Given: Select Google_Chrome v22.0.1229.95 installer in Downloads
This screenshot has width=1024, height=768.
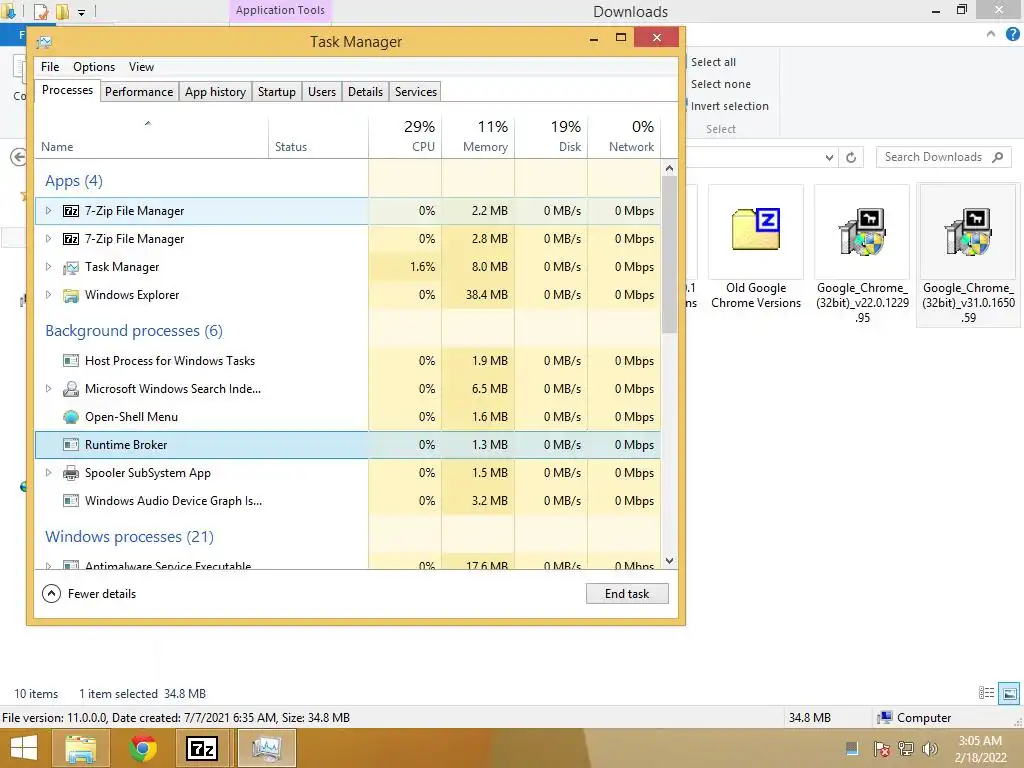Looking at the screenshot, I should pos(862,255).
